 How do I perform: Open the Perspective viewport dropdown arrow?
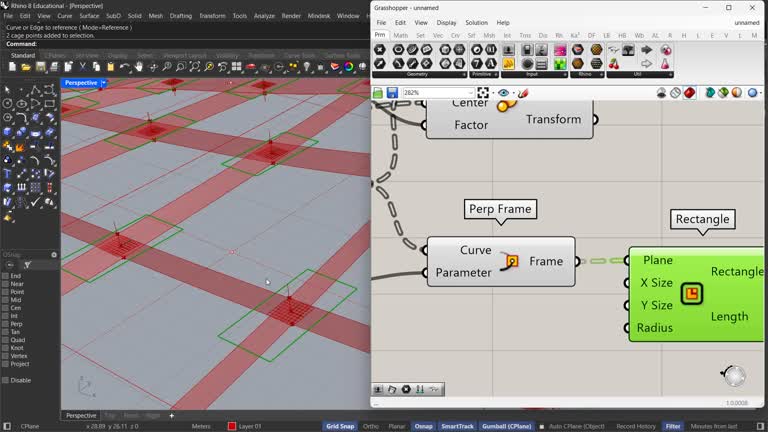103,83
